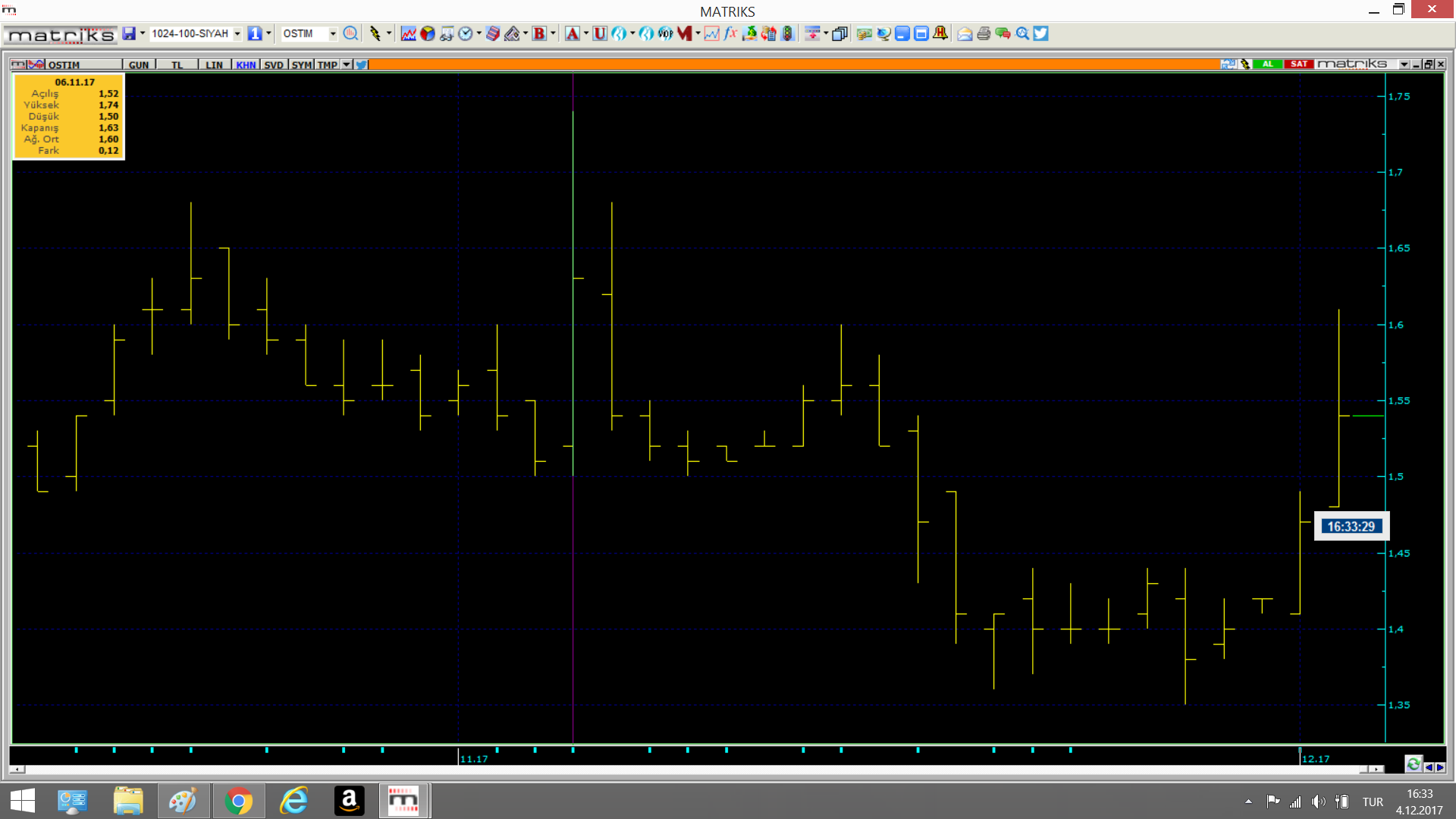The height and width of the screenshot is (819, 1456).
Task: Click the symbol search magnifier icon
Action: click(350, 33)
